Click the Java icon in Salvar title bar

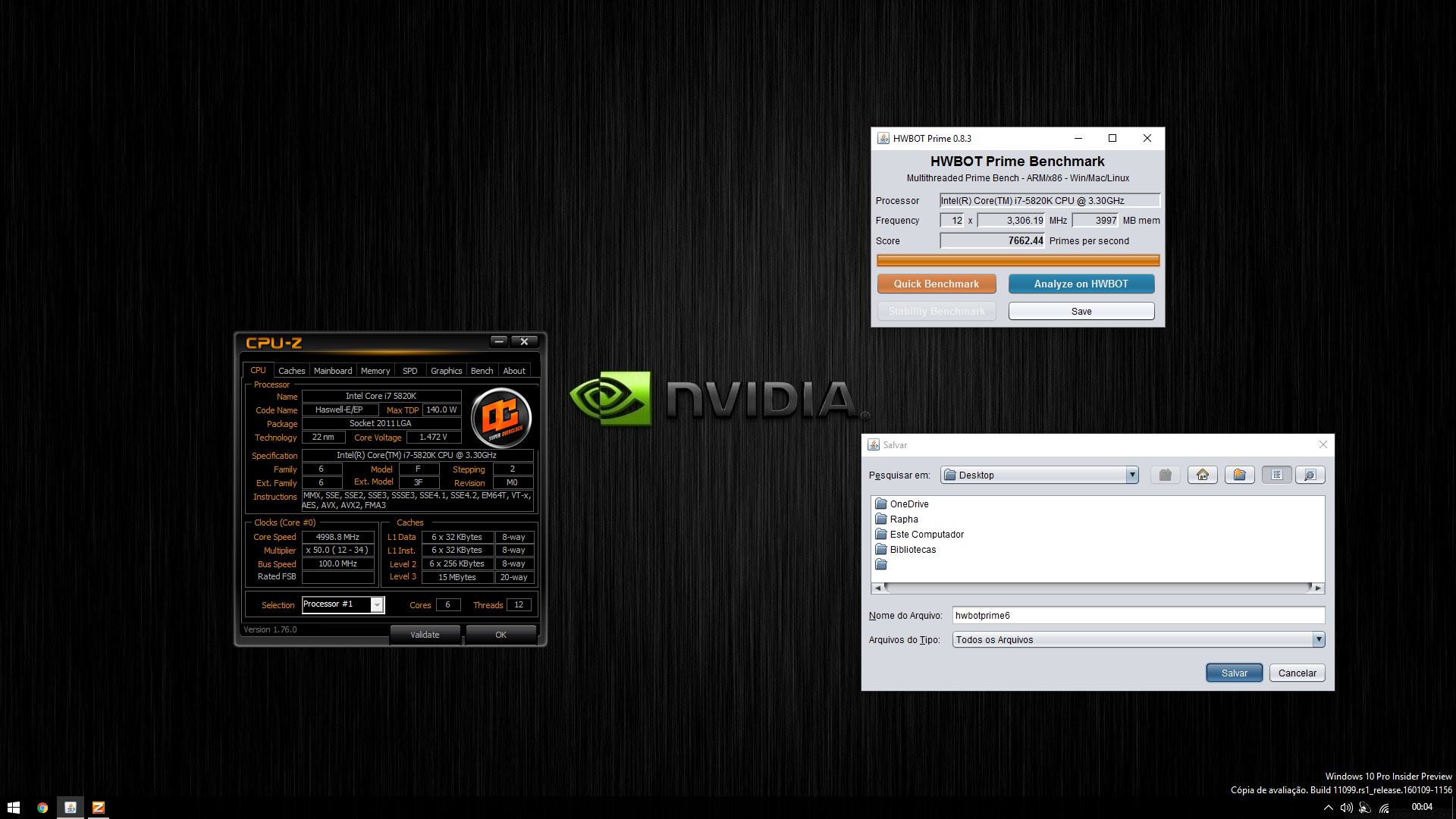click(874, 444)
